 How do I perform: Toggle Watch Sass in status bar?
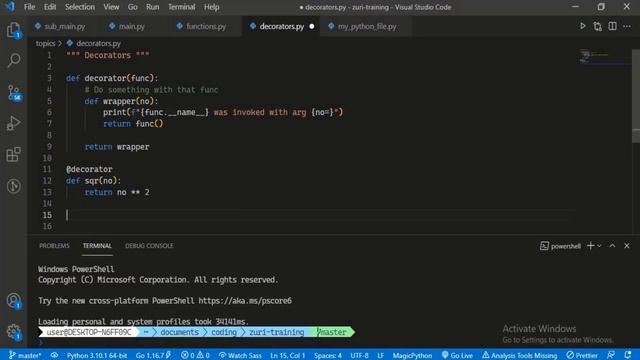(x=240, y=356)
